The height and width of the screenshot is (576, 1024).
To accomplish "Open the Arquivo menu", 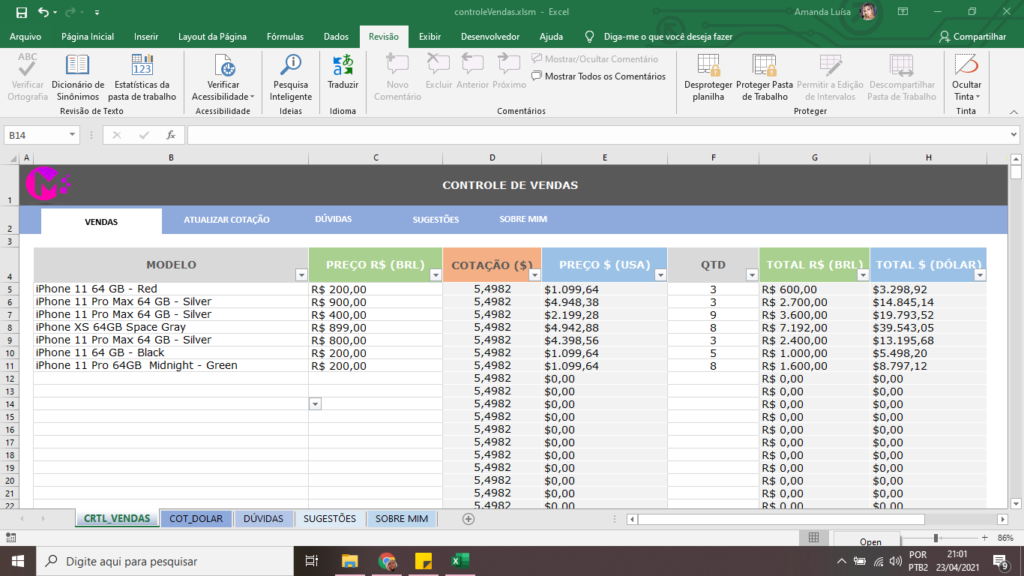I will point(25,37).
